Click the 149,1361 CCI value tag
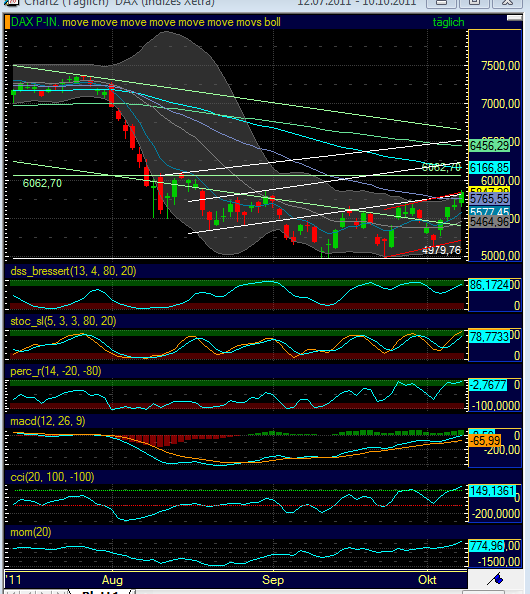530x594 pixels. 492,491
